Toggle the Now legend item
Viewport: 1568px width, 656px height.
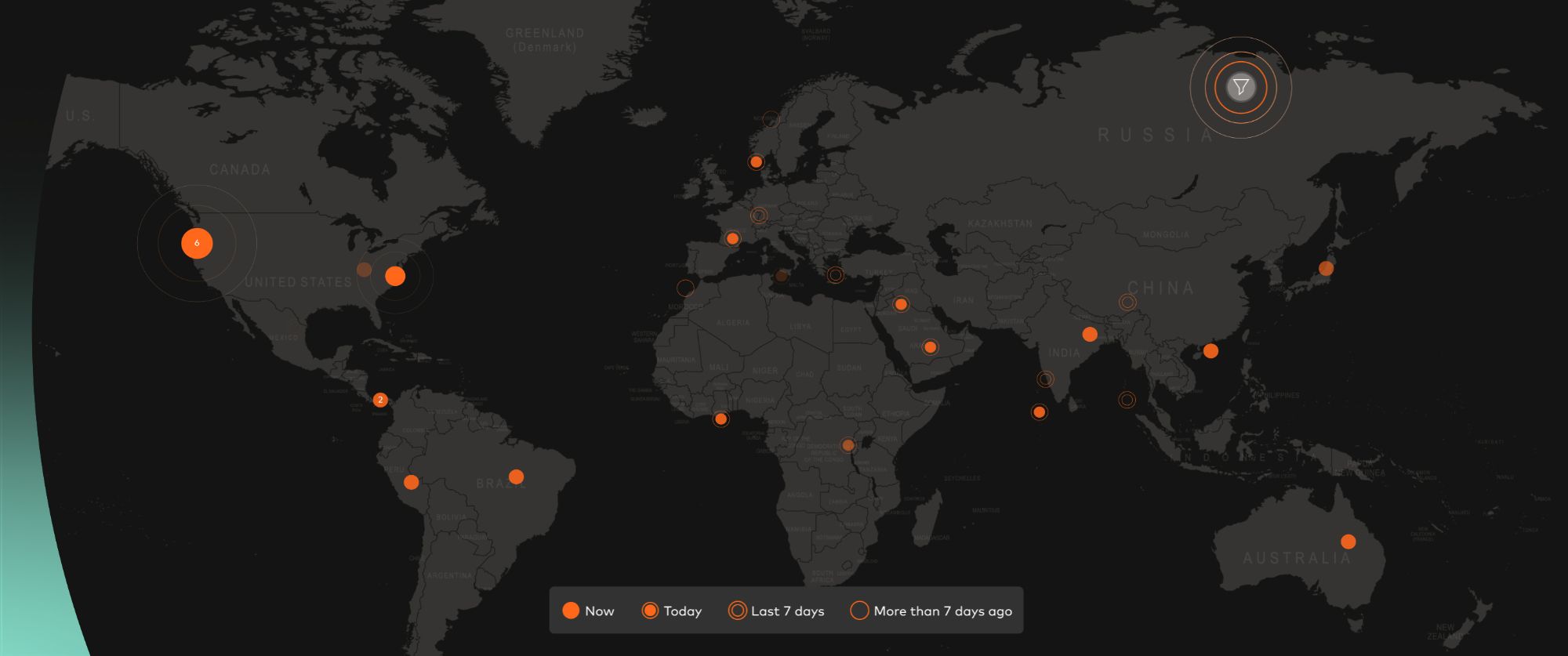tap(588, 611)
